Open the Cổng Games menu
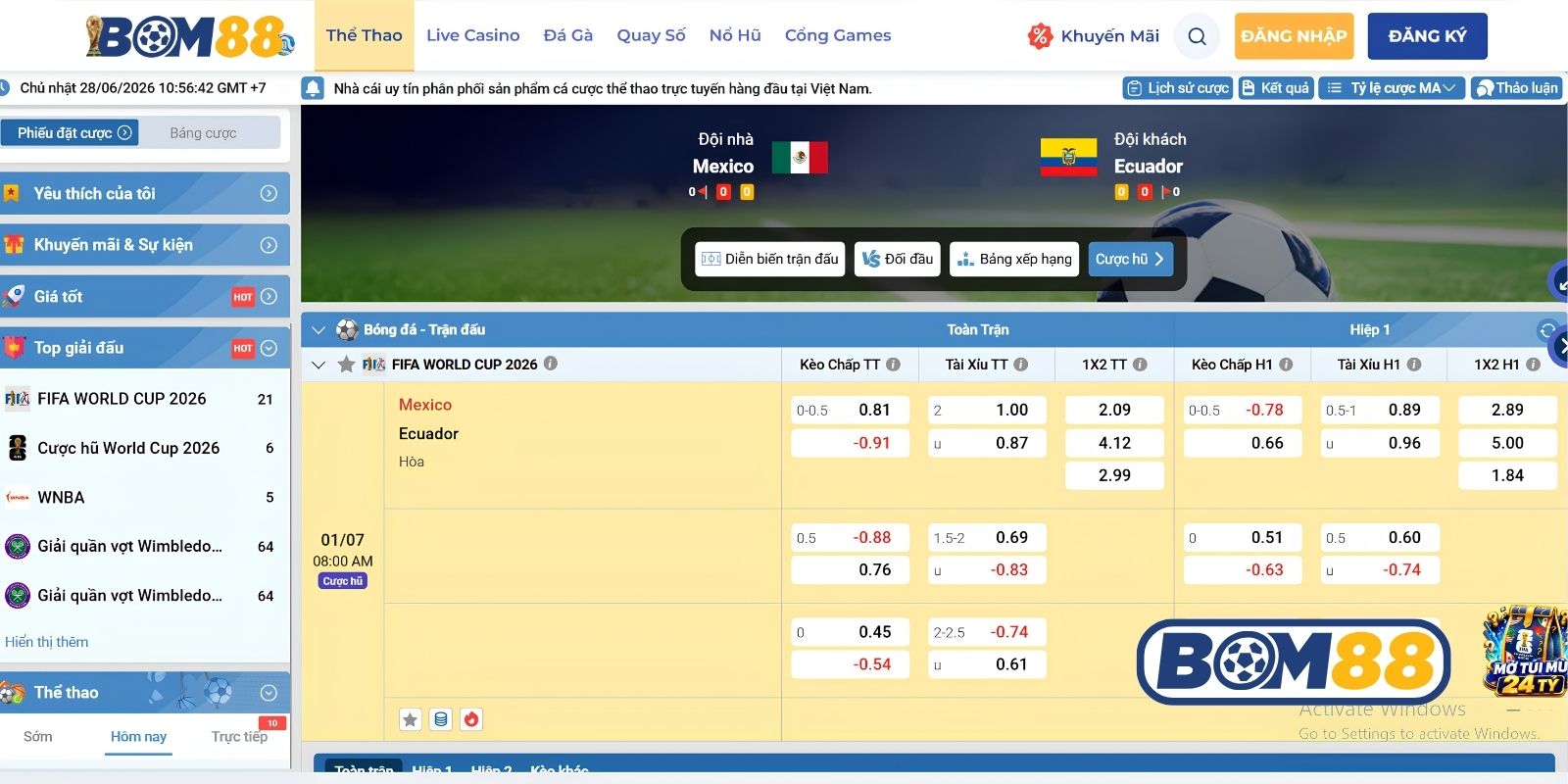The image size is (1568, 784). 838,35
